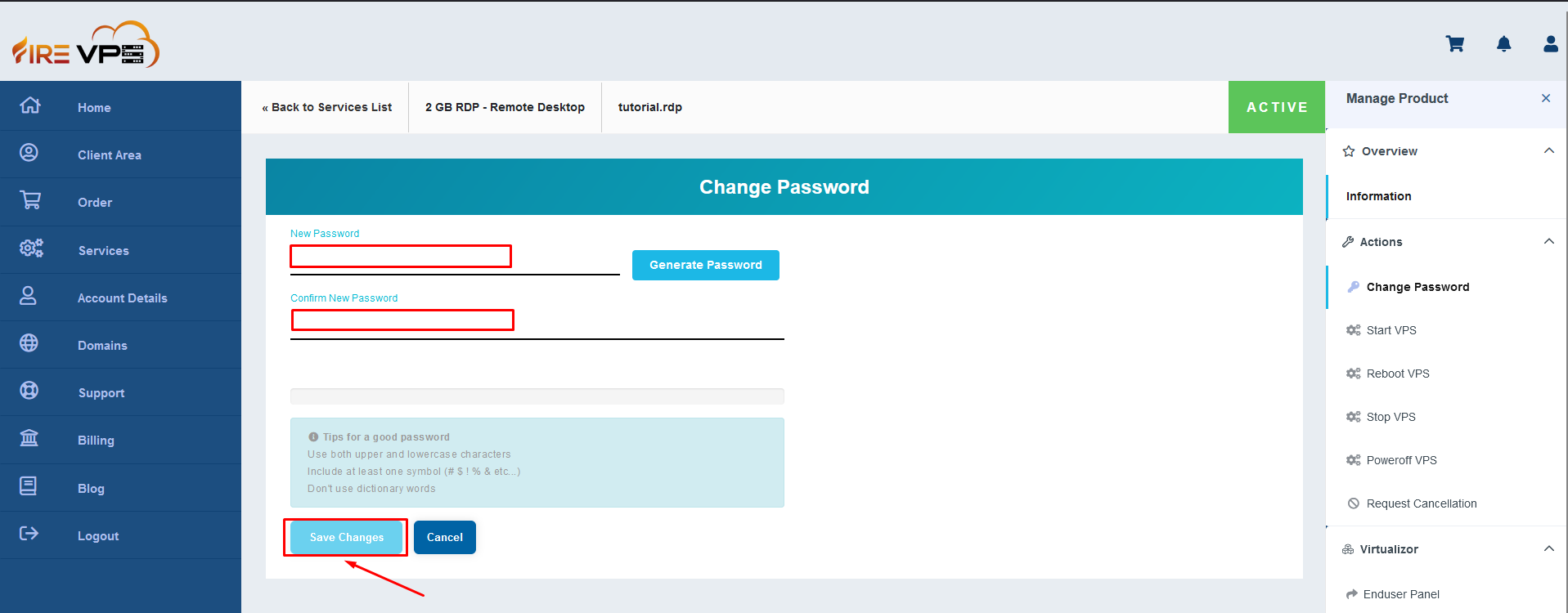Click the Billing bank icon
The width and height of the screenshot is (1568, 613).
click(x=29, y=438)
